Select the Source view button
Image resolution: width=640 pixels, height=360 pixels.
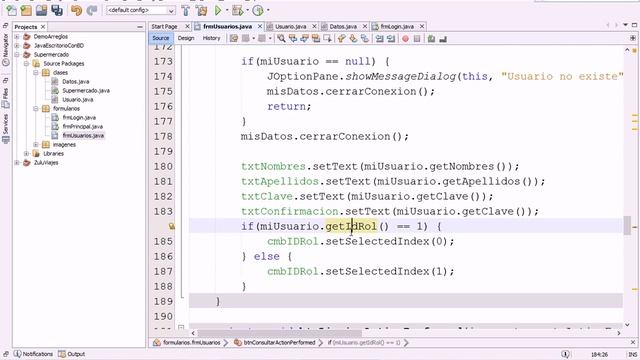(x=161, y=38)
